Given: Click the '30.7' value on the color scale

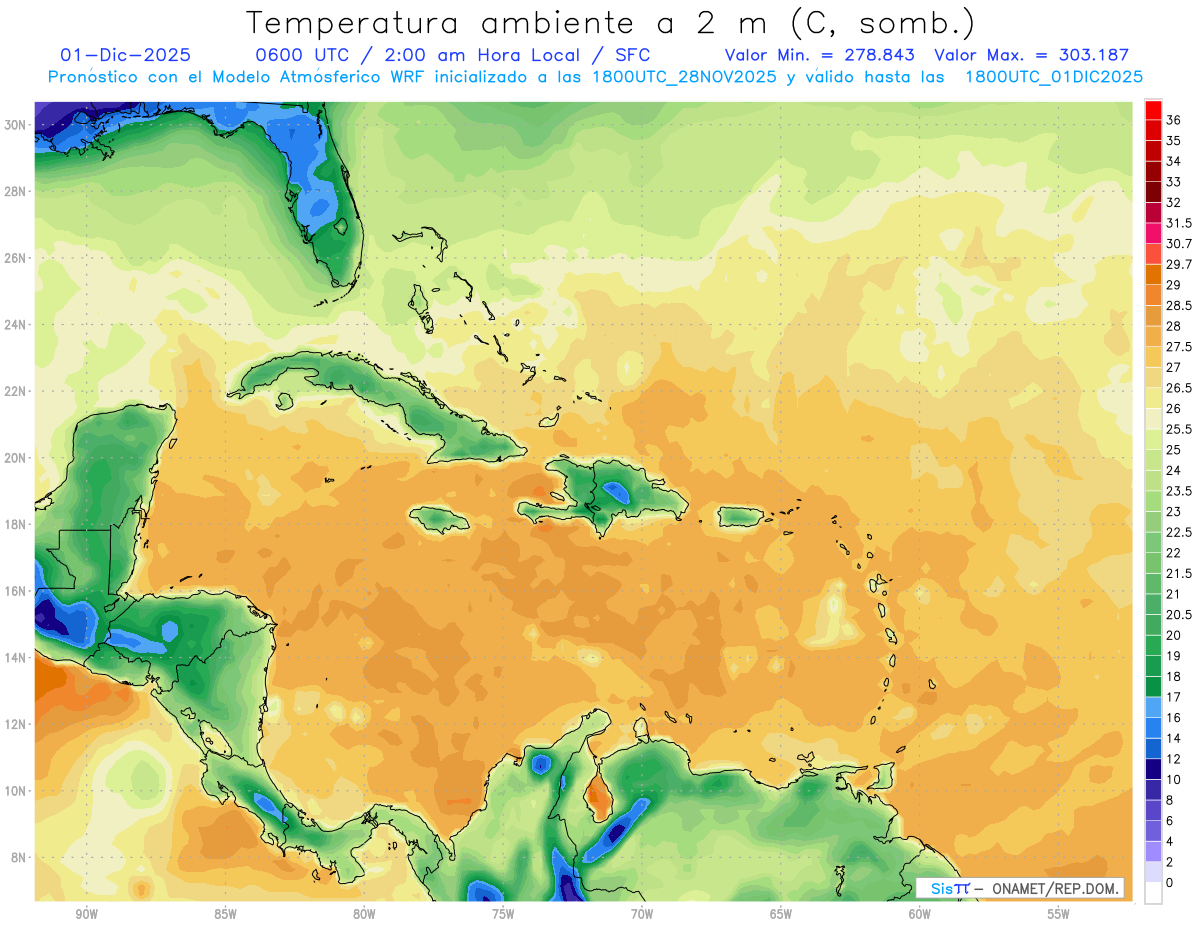Looking at the screenshot, I should click(x=1178, y=244).
